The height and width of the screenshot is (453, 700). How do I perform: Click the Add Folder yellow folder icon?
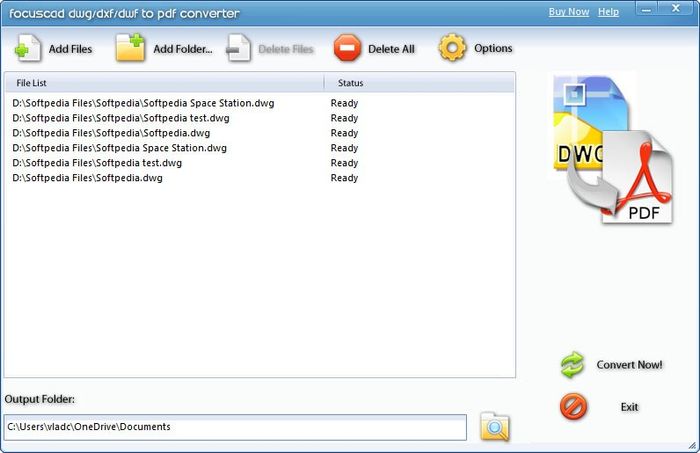point(130,47)
